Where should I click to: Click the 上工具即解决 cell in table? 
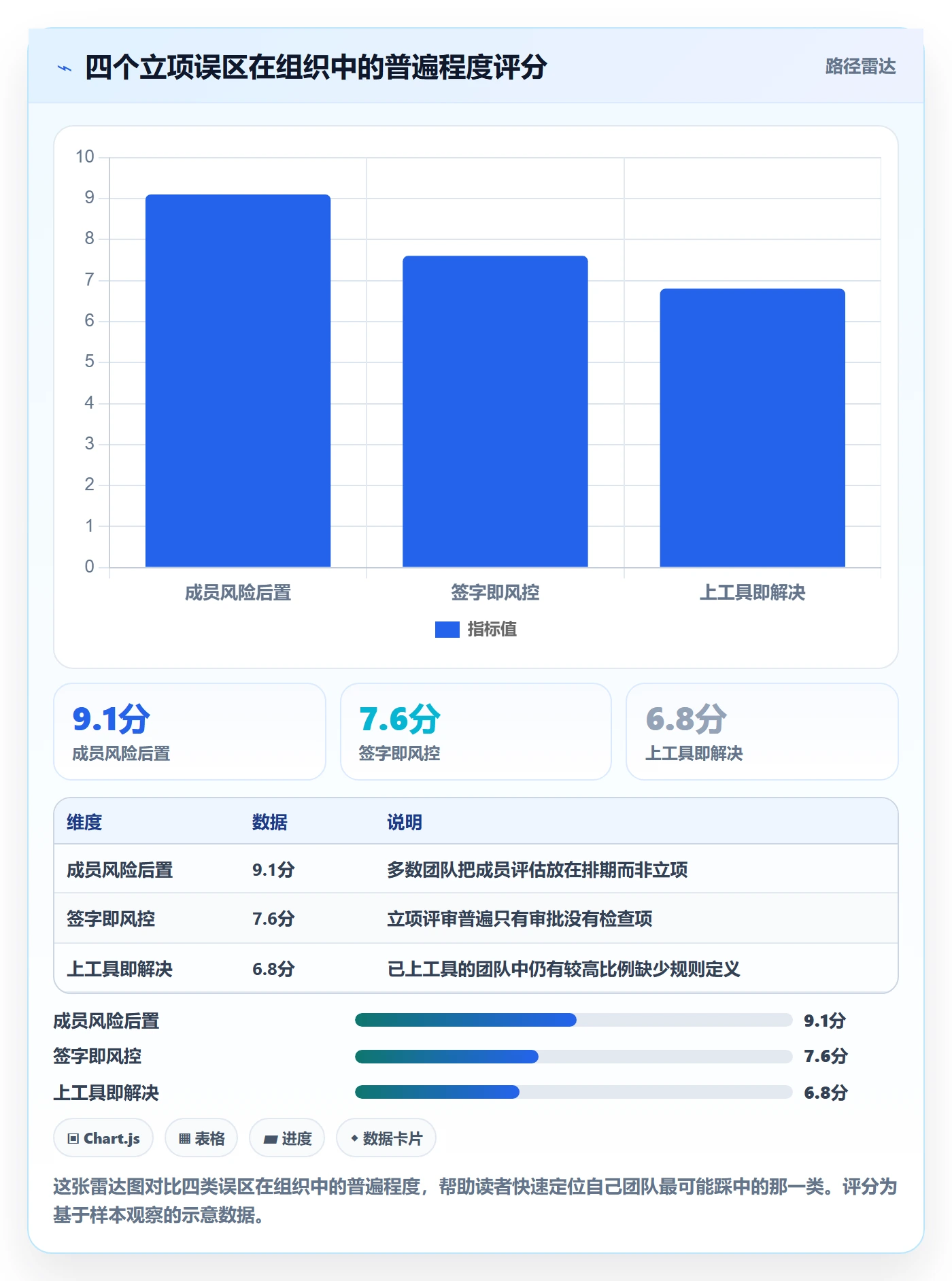point(120,969)
